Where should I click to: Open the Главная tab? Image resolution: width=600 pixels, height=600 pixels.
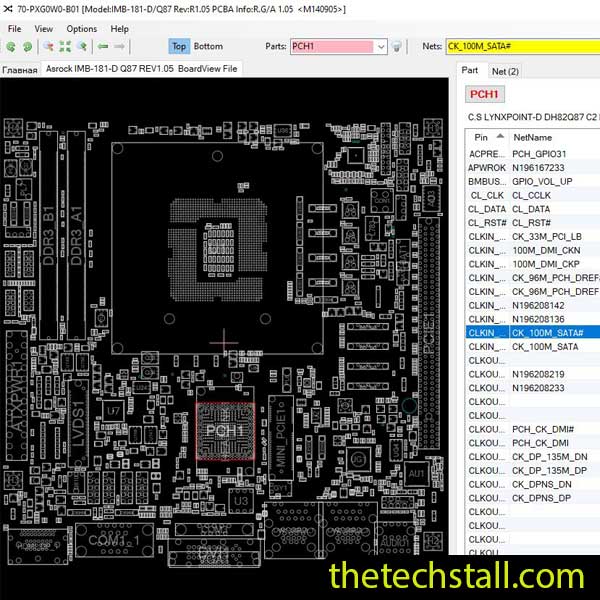(19, 69)
